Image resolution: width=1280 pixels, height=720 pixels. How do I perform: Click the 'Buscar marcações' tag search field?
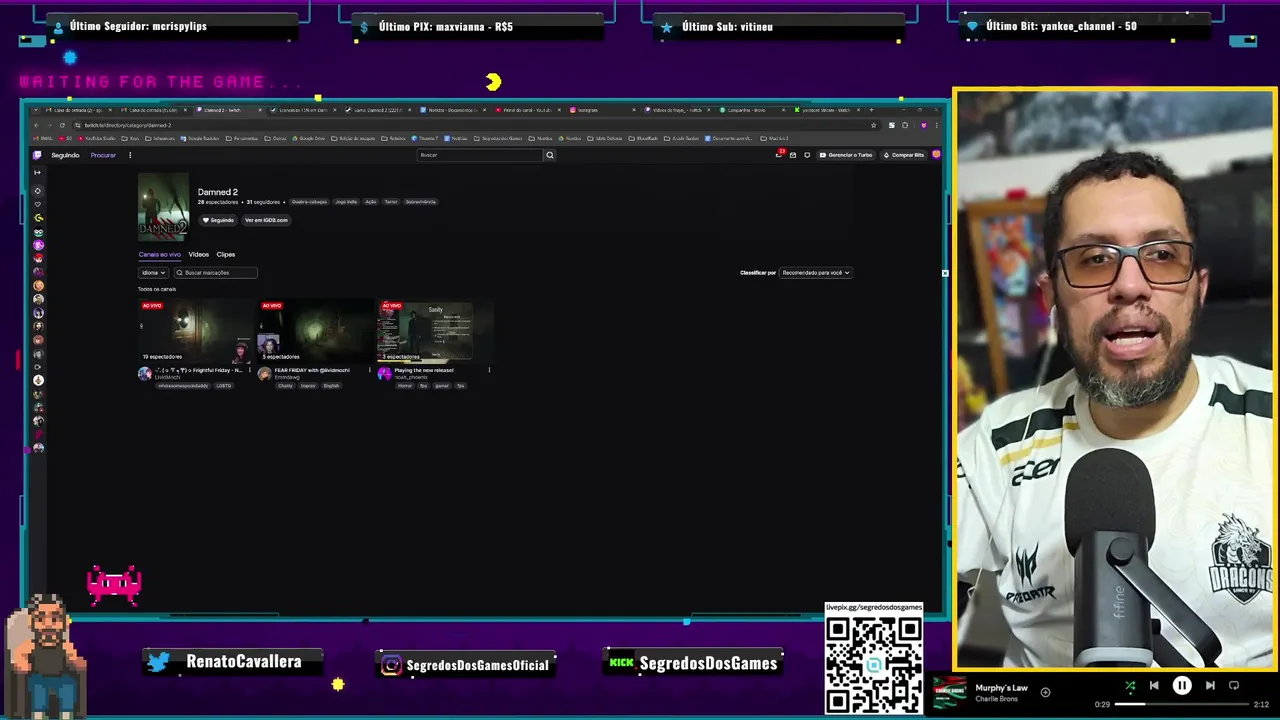click(216, 272)
